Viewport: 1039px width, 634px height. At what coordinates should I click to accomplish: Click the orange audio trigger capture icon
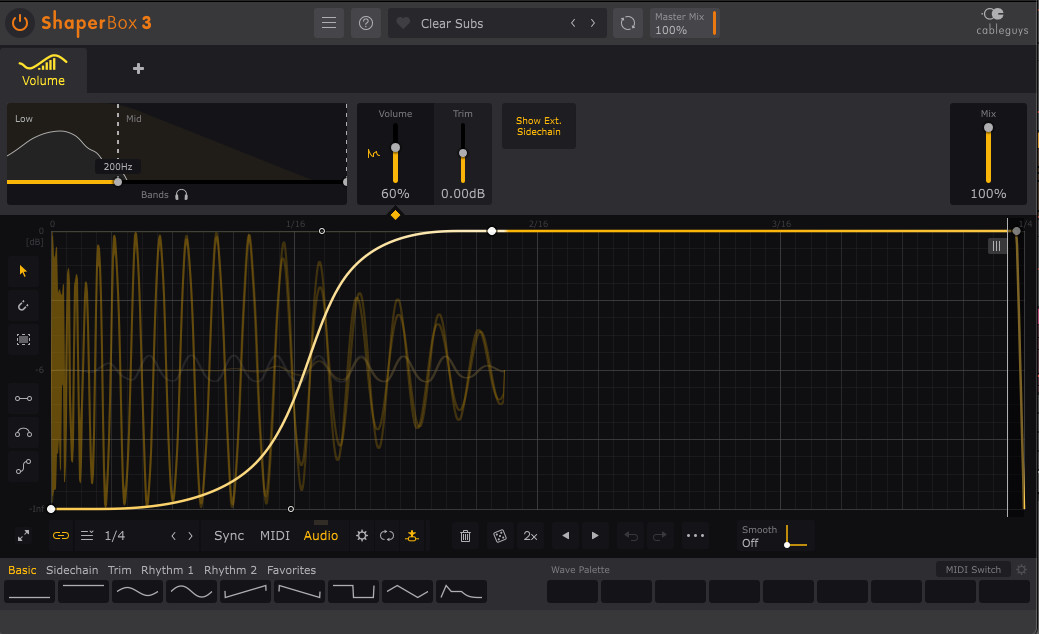412,535
